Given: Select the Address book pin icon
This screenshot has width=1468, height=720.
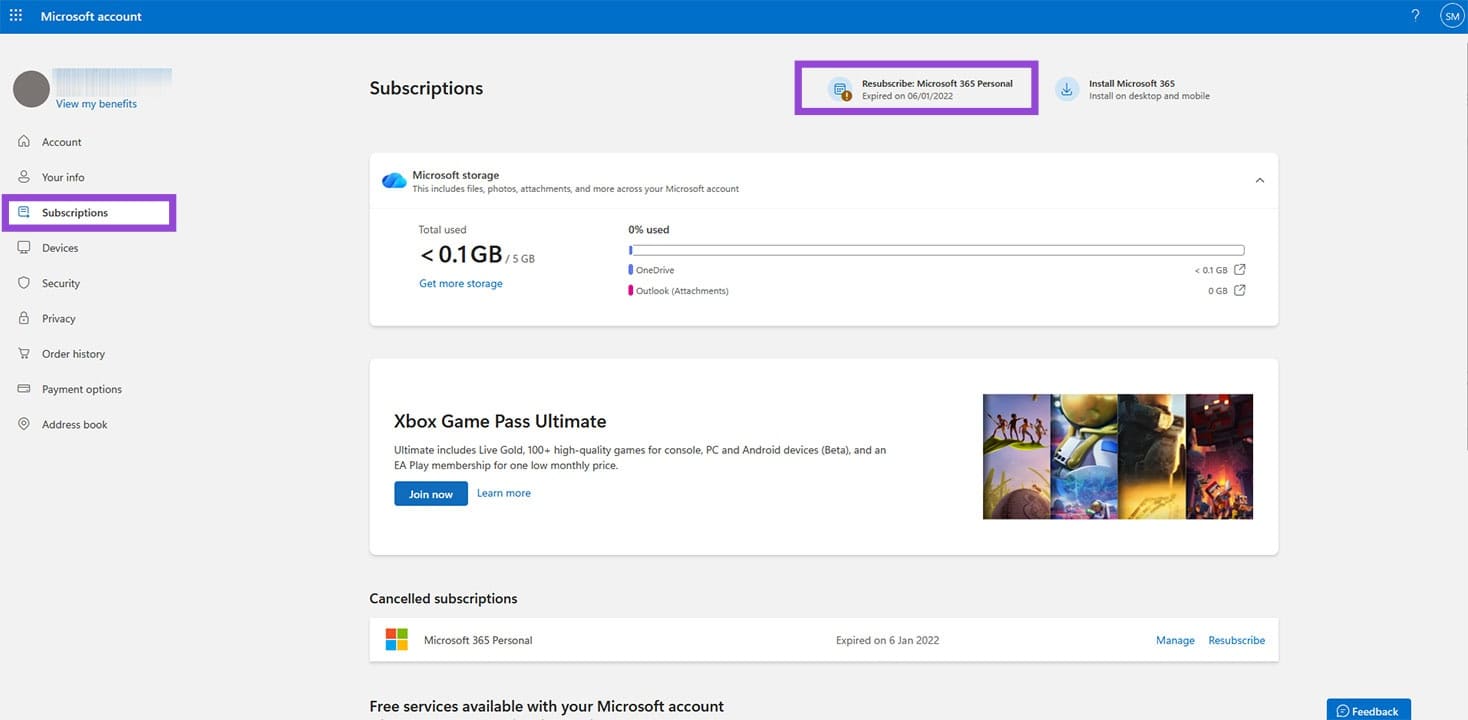Looking at the screenshot, I should [23, 424].
